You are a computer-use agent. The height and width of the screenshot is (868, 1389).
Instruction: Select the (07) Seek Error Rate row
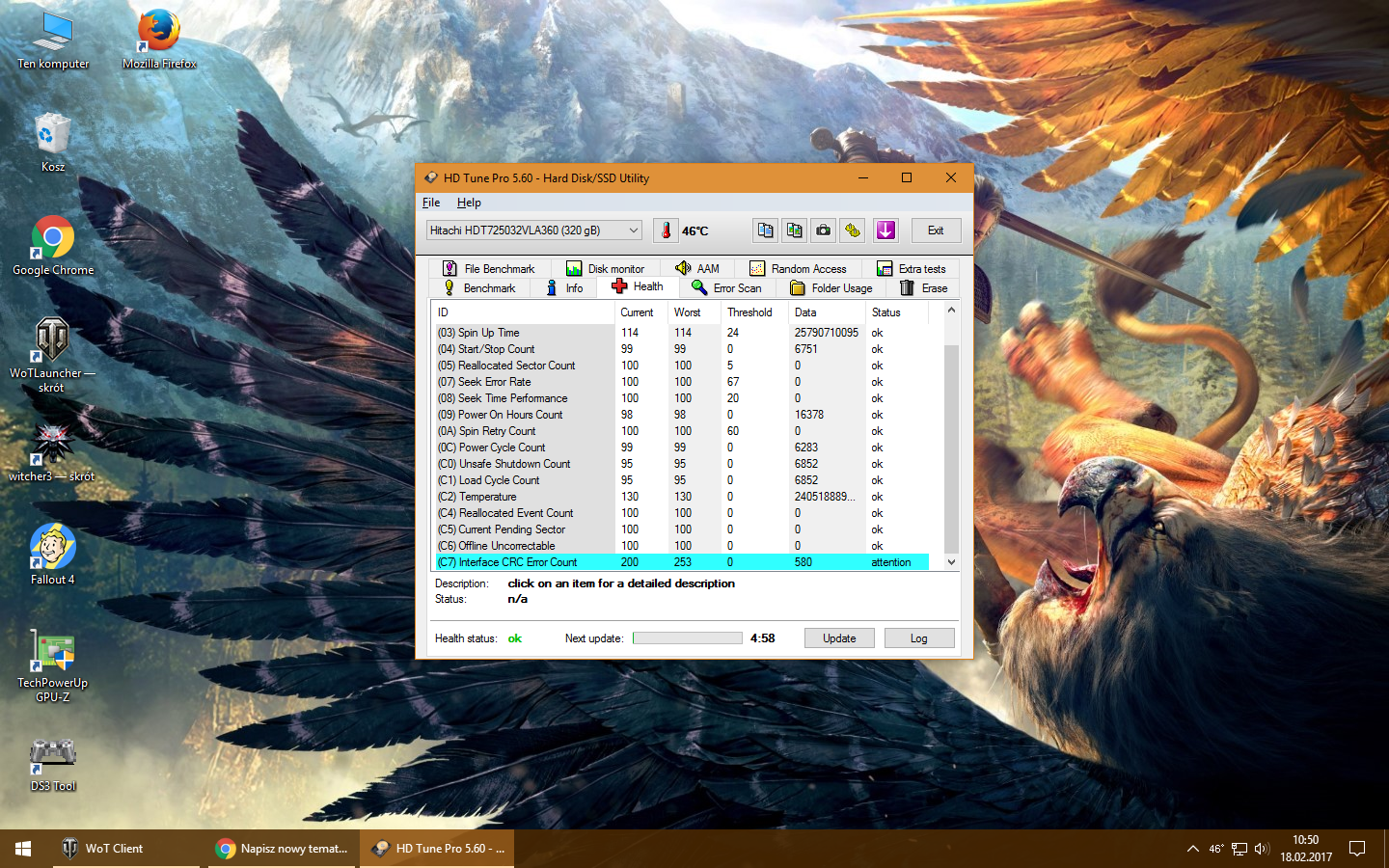681,382
